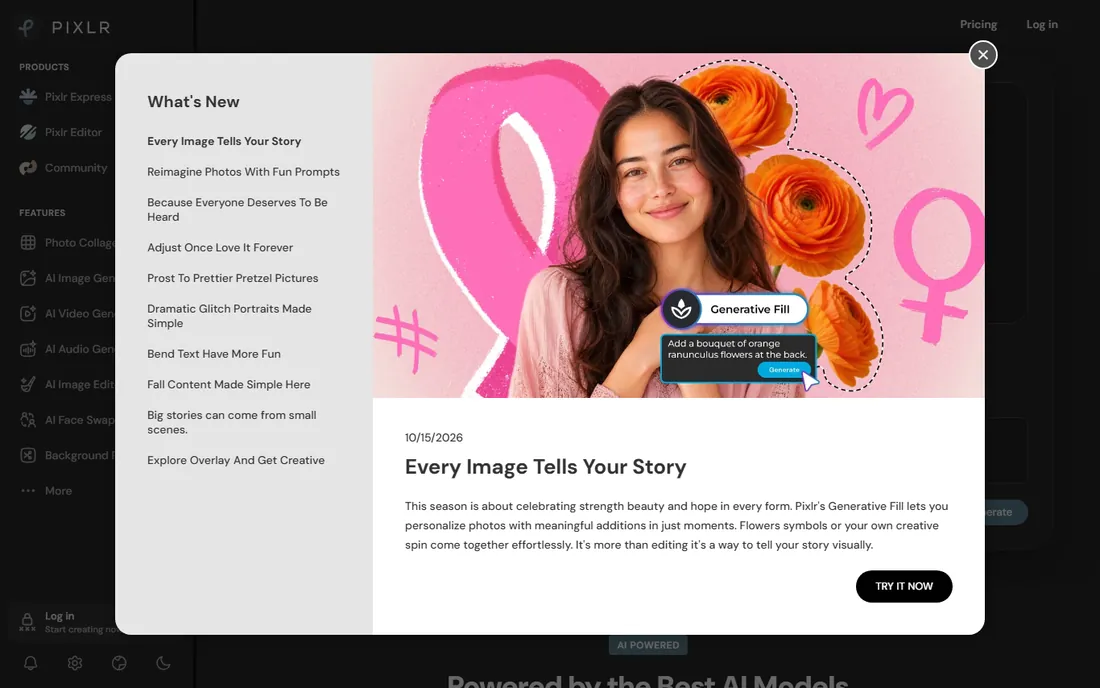The width and height of the screenshot is (1100, 688).
Task: Click Log in in top bar
Action: (1042, 25)
